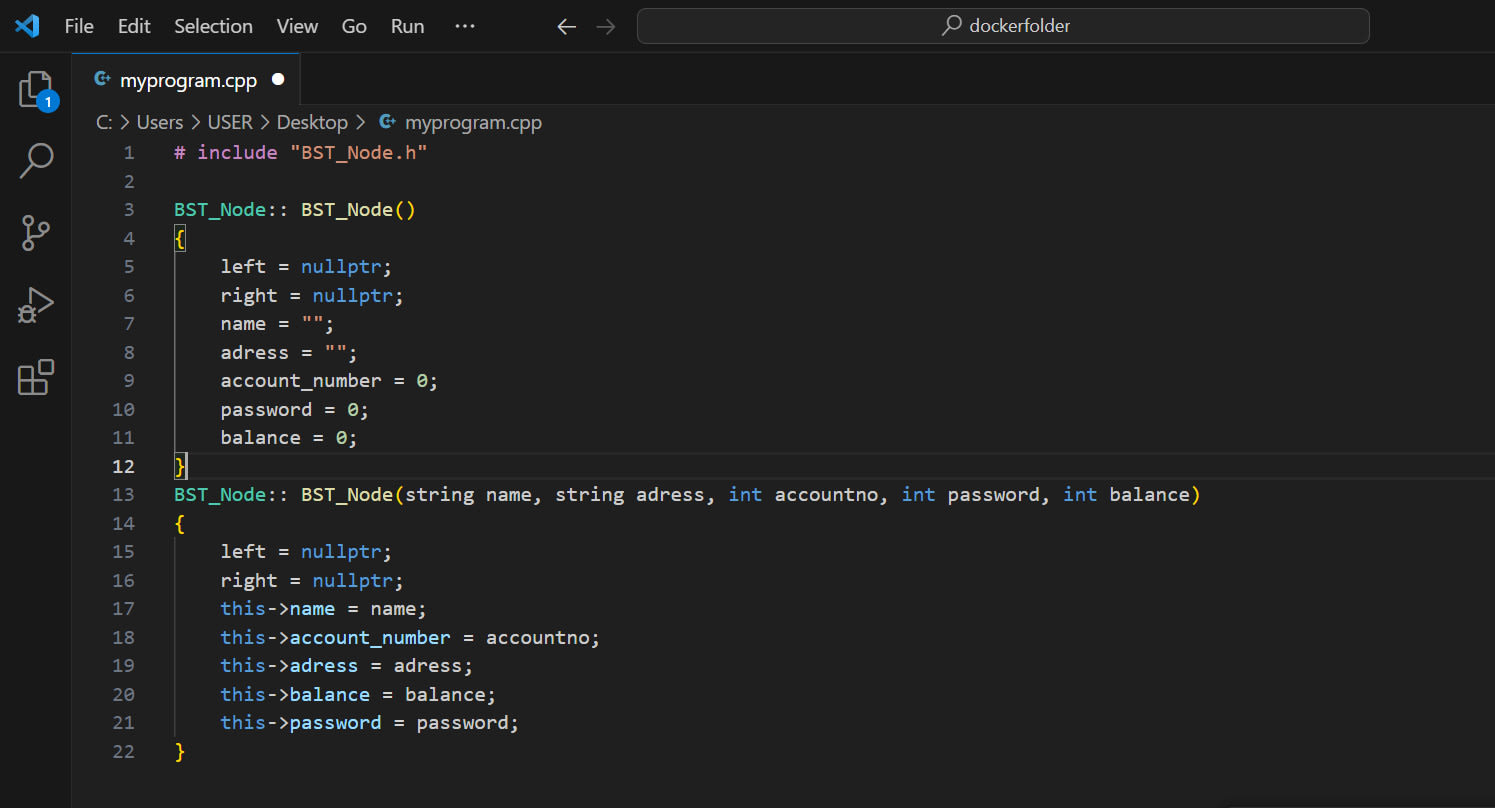Click myprogram.cpp in the breadcrumb path
Image resolution: width=1495 pixels, height=808 pixels.
point(473,123)
